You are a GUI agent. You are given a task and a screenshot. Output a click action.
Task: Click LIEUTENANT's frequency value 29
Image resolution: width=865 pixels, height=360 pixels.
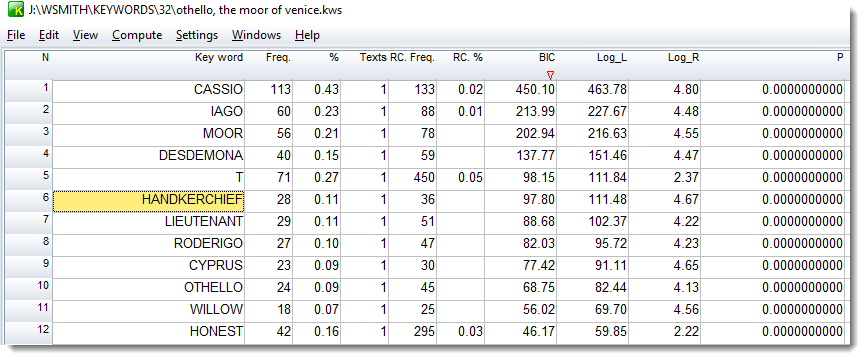pyautogui.click(x=284, y=222)
